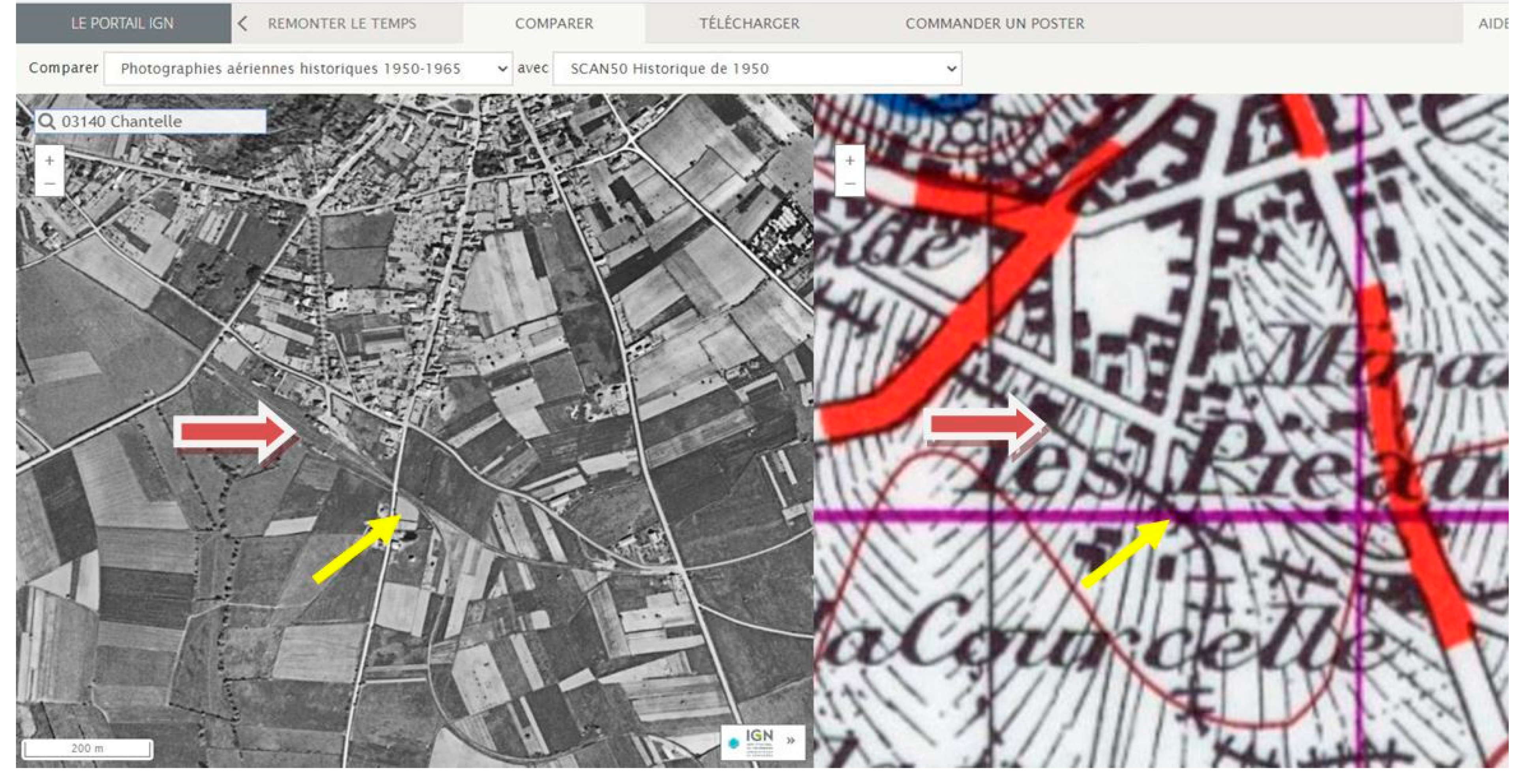
Task: Go to Remonter le temps tab
Action: coord(342,24)
